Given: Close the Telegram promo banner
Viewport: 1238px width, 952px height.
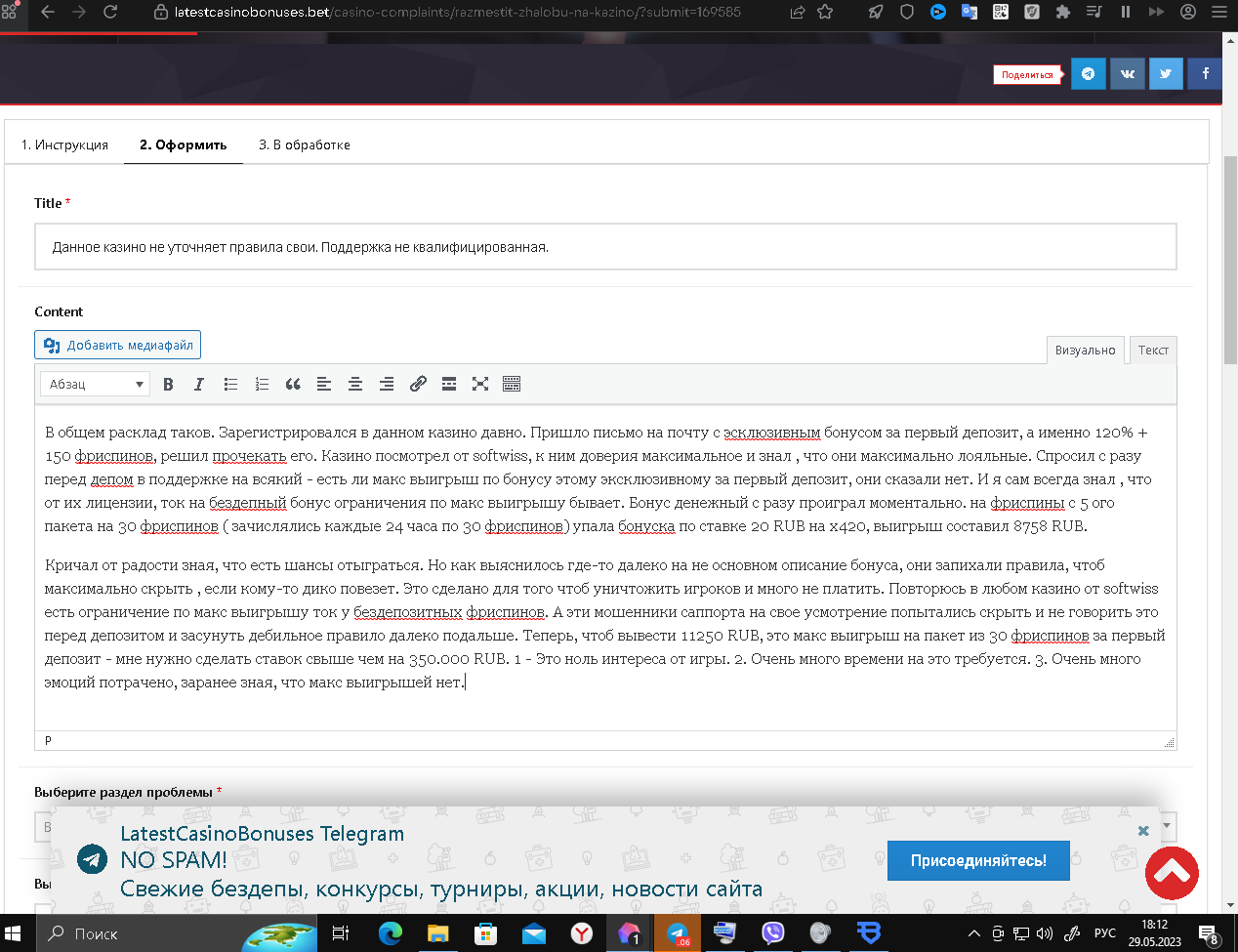Looking at the screenshot, I should [x=1143, y=831].
